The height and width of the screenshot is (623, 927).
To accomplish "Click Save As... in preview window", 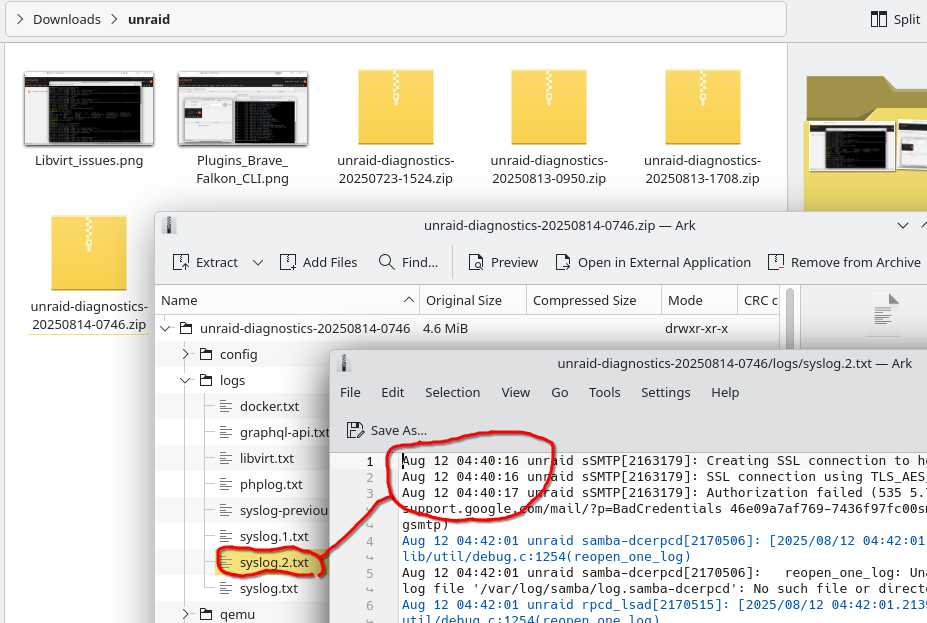I will pyautogui.click(x=387, y=430).
